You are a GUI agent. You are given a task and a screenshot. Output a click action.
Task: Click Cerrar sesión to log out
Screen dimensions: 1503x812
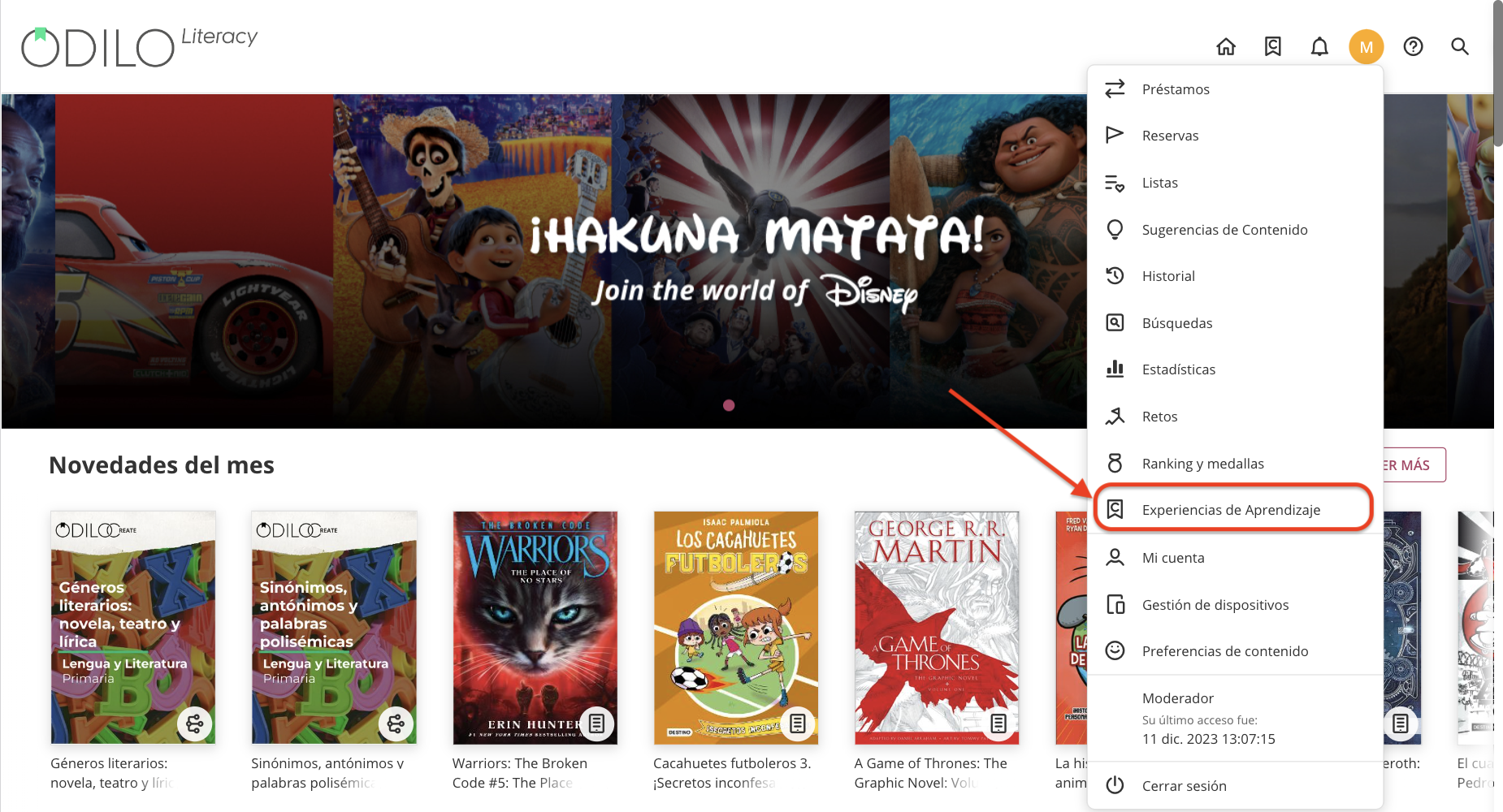point(1235,785)
